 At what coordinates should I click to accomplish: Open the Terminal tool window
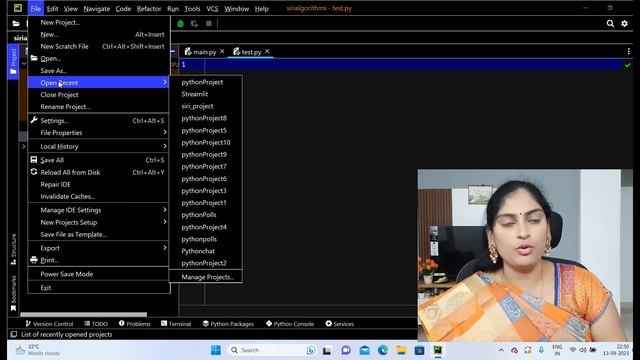point(176,324)
